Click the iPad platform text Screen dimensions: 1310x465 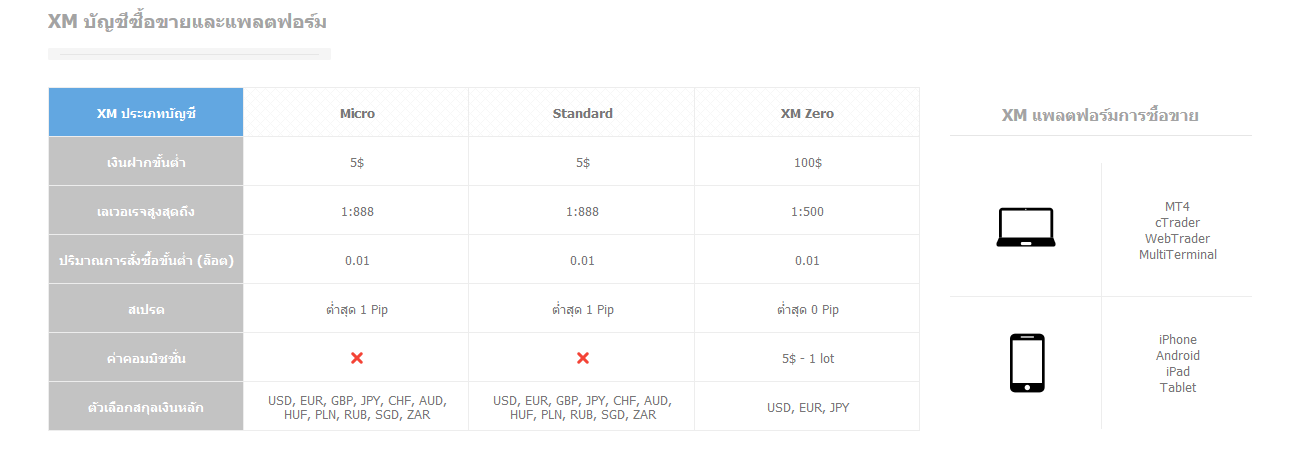[1177, 372]
